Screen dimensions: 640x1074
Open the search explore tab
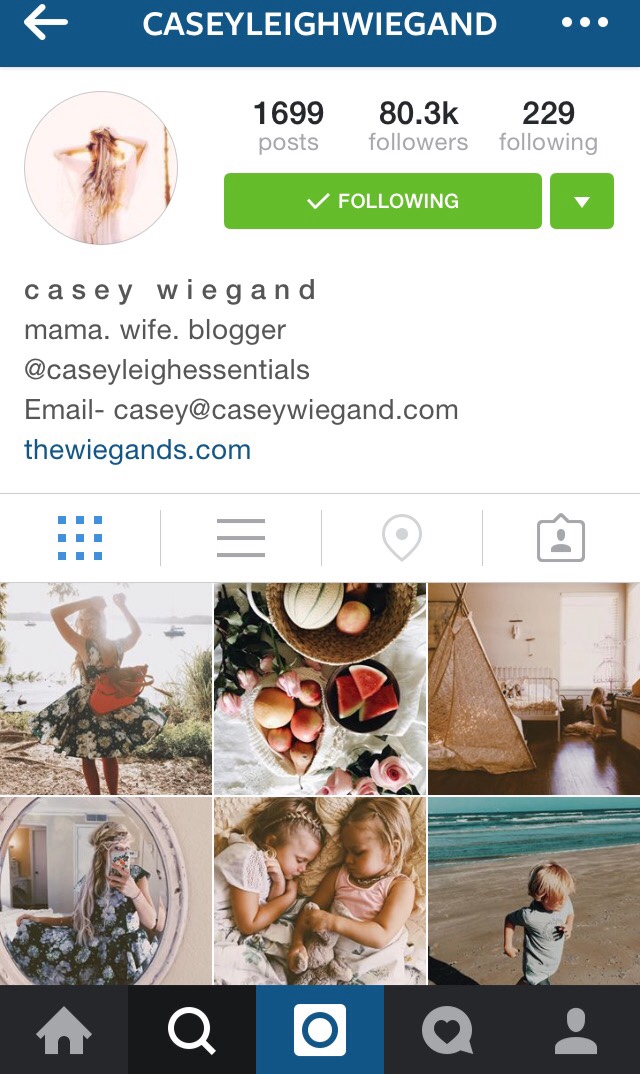[x=192, y=1030]
